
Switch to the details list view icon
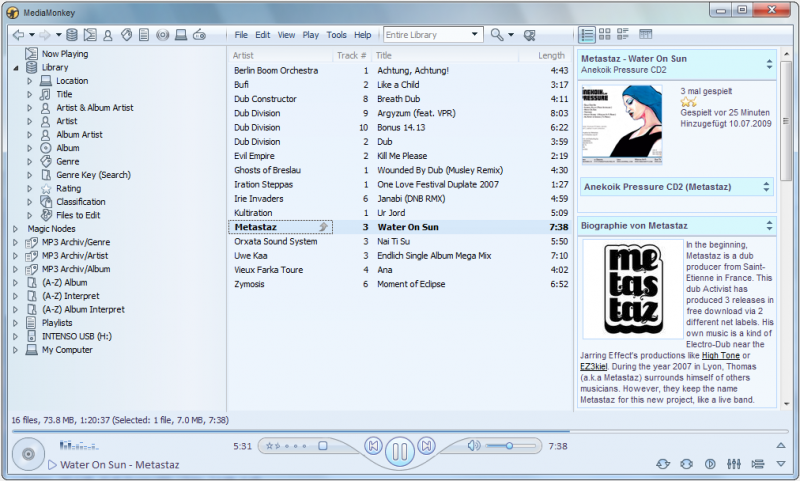tap(587, 35)
